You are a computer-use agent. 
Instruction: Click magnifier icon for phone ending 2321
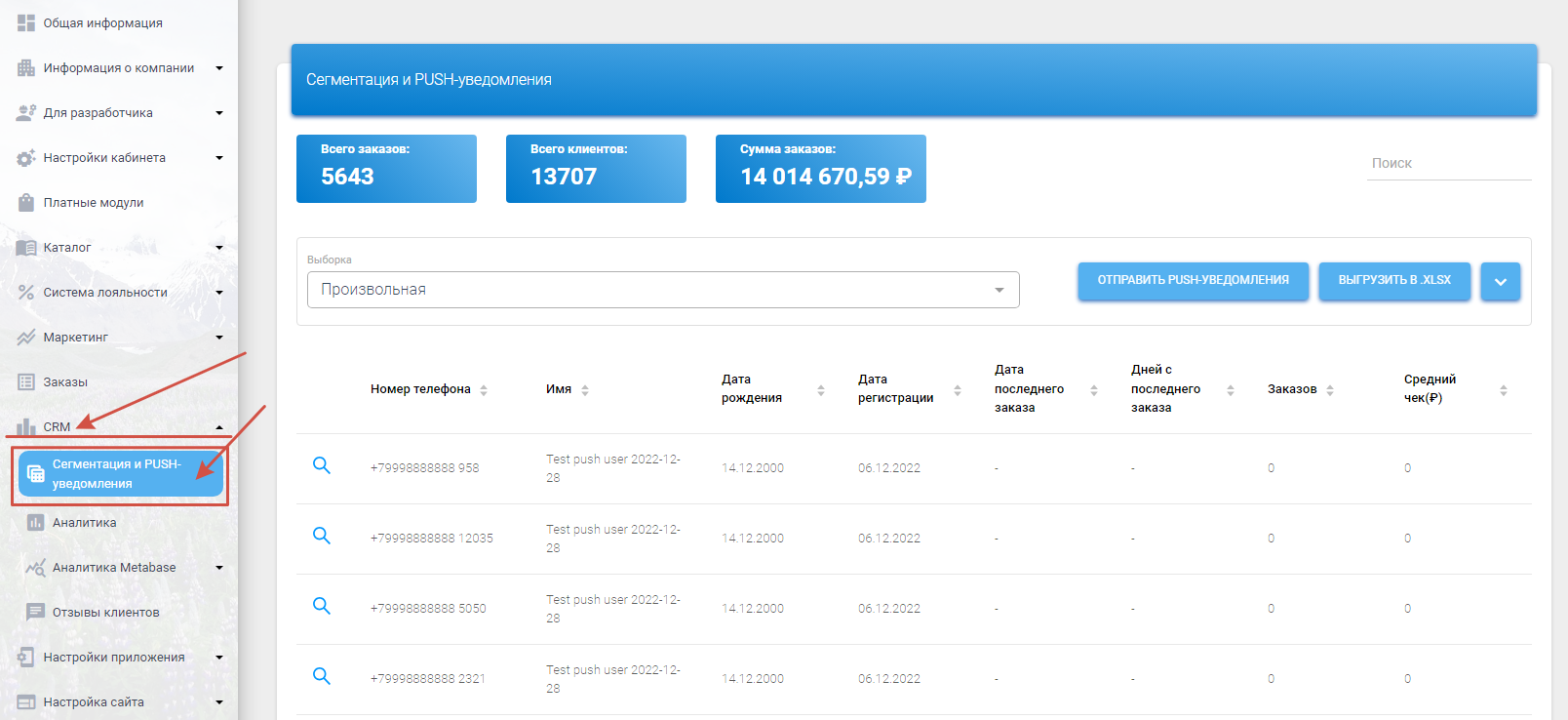point(321,676)
